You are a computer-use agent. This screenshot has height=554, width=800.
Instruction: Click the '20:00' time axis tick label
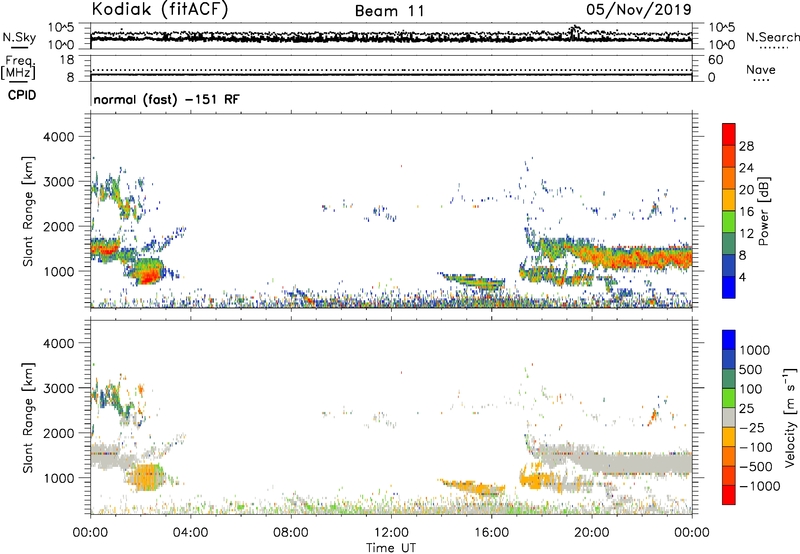tap(592, 533)
